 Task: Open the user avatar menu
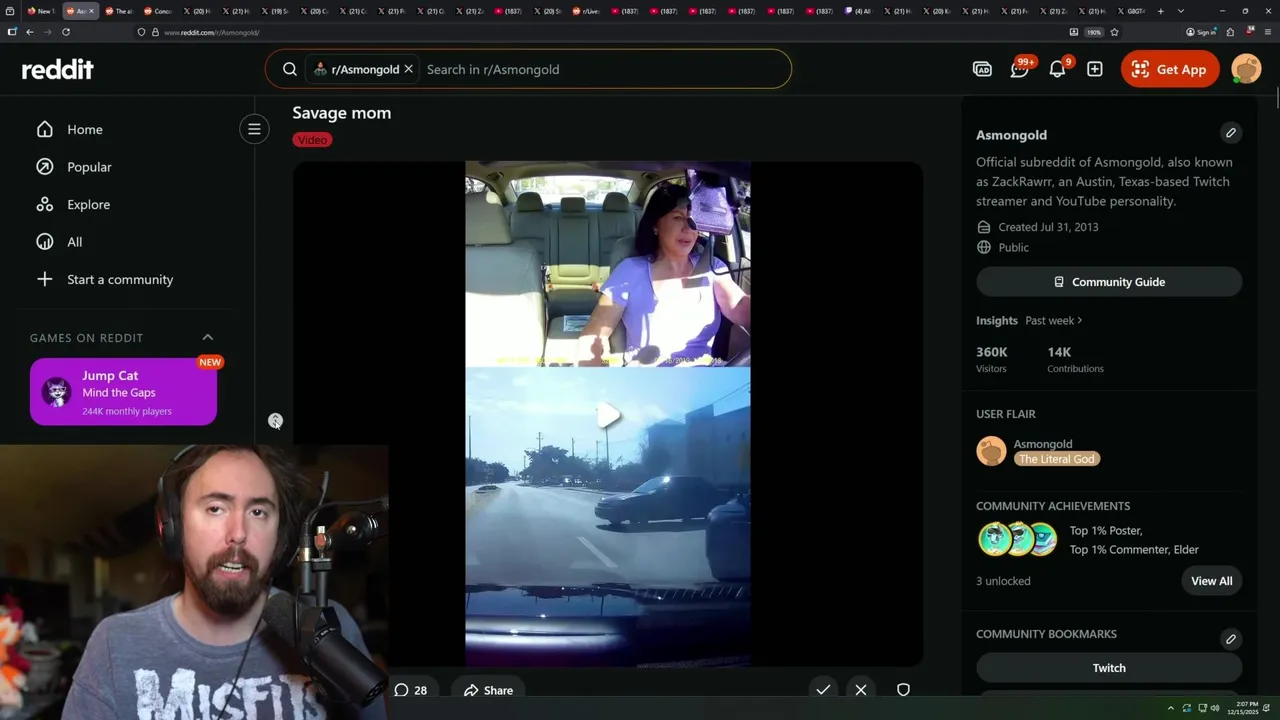pos(1246,69)
